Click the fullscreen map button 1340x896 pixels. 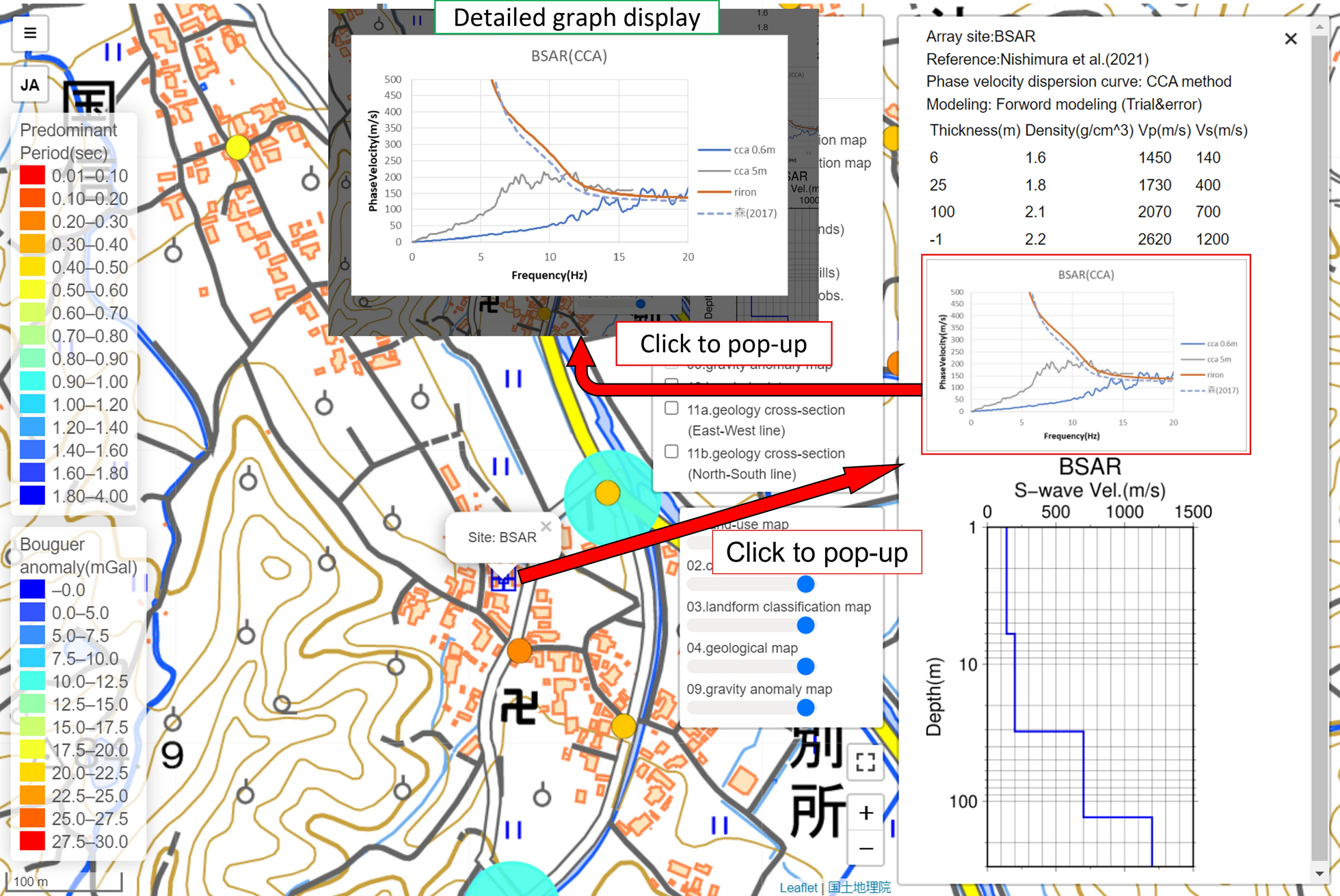(x=866, y=762)
